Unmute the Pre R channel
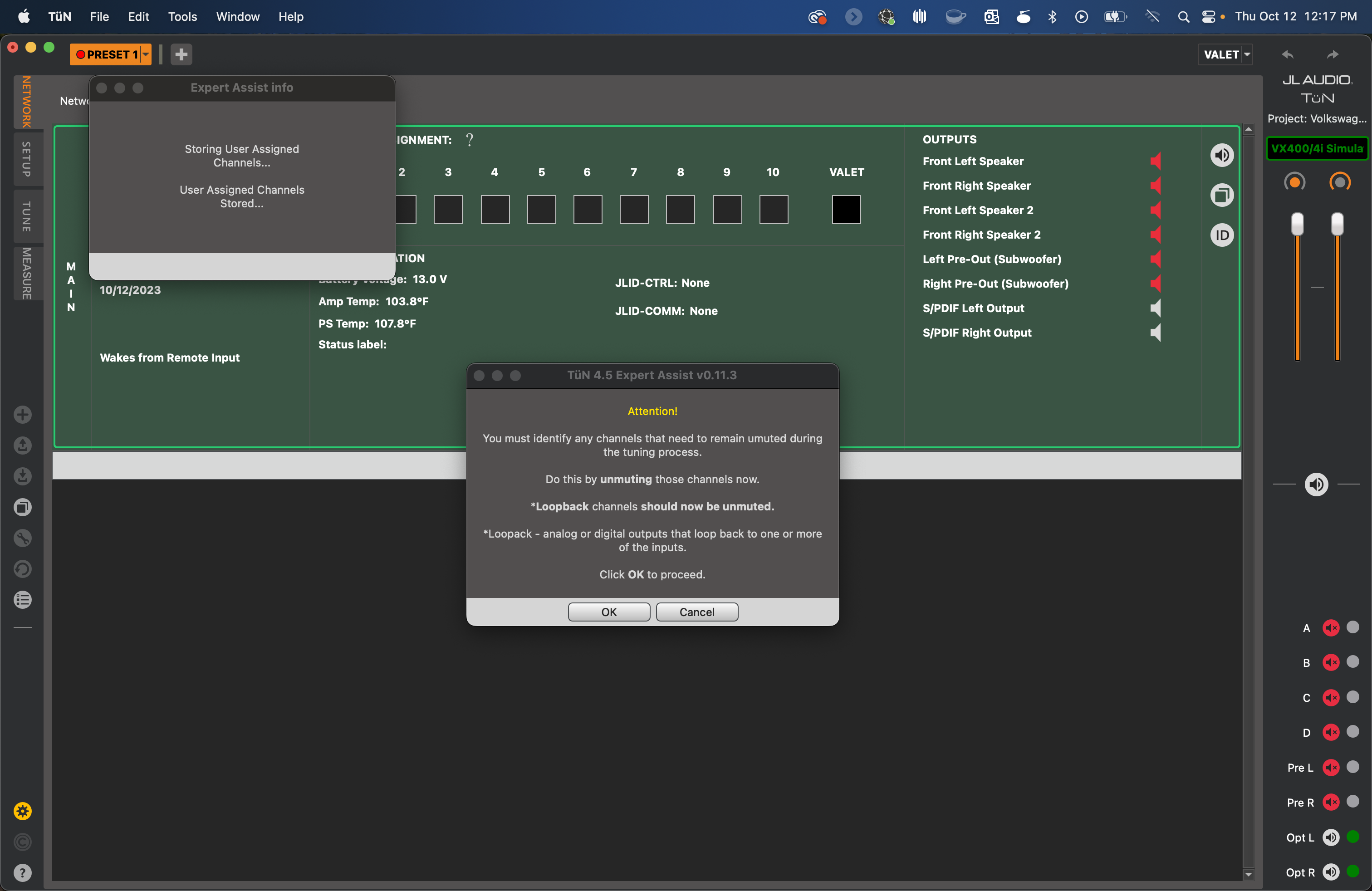This screenshot has width=1372, height=891. [1331, 802]
